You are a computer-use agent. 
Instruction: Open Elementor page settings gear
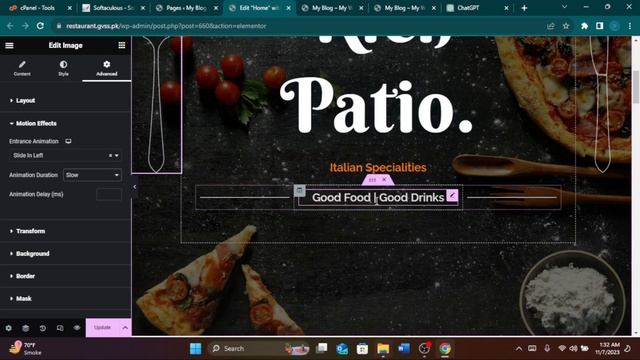point(9,328)
